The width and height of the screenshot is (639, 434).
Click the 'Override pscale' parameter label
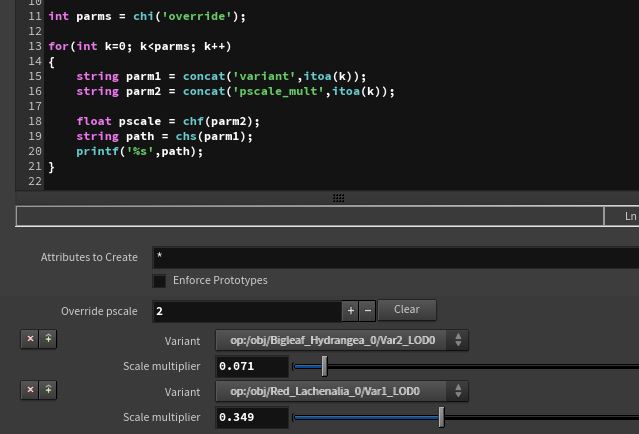pyautogui.click(x=99, y=311)
